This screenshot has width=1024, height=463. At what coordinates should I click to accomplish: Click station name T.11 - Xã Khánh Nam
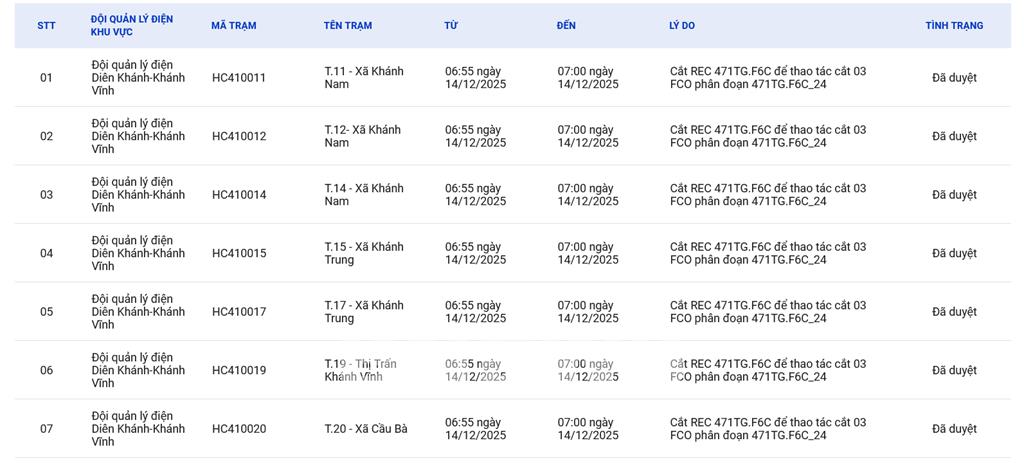click(x=364, y=78)
